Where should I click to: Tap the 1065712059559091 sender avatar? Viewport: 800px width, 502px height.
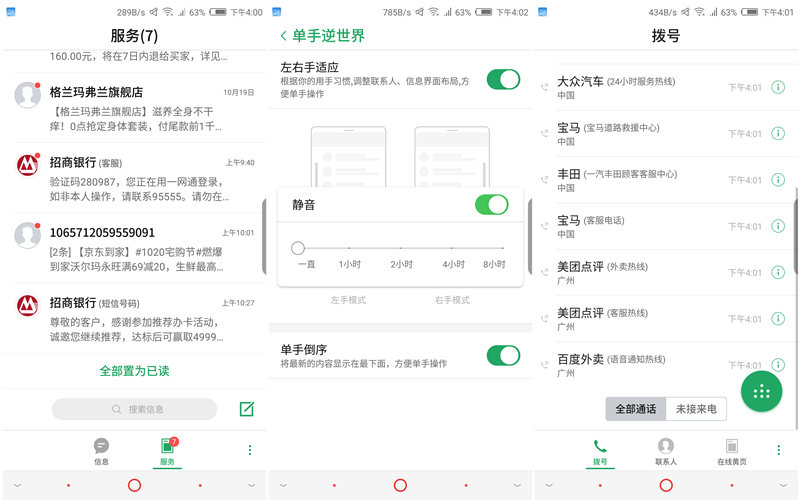click(28, 235)
